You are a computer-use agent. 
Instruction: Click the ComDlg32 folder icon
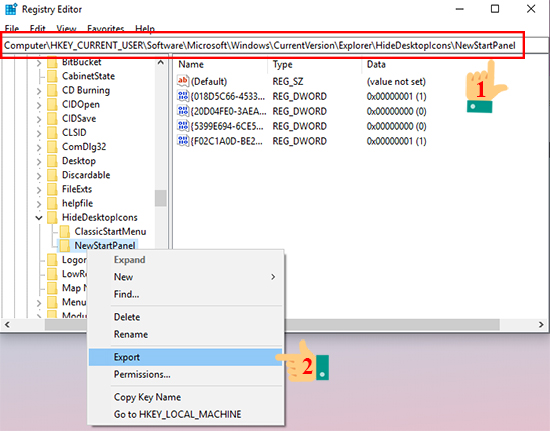pyautogui.click(x=52, y=147)
